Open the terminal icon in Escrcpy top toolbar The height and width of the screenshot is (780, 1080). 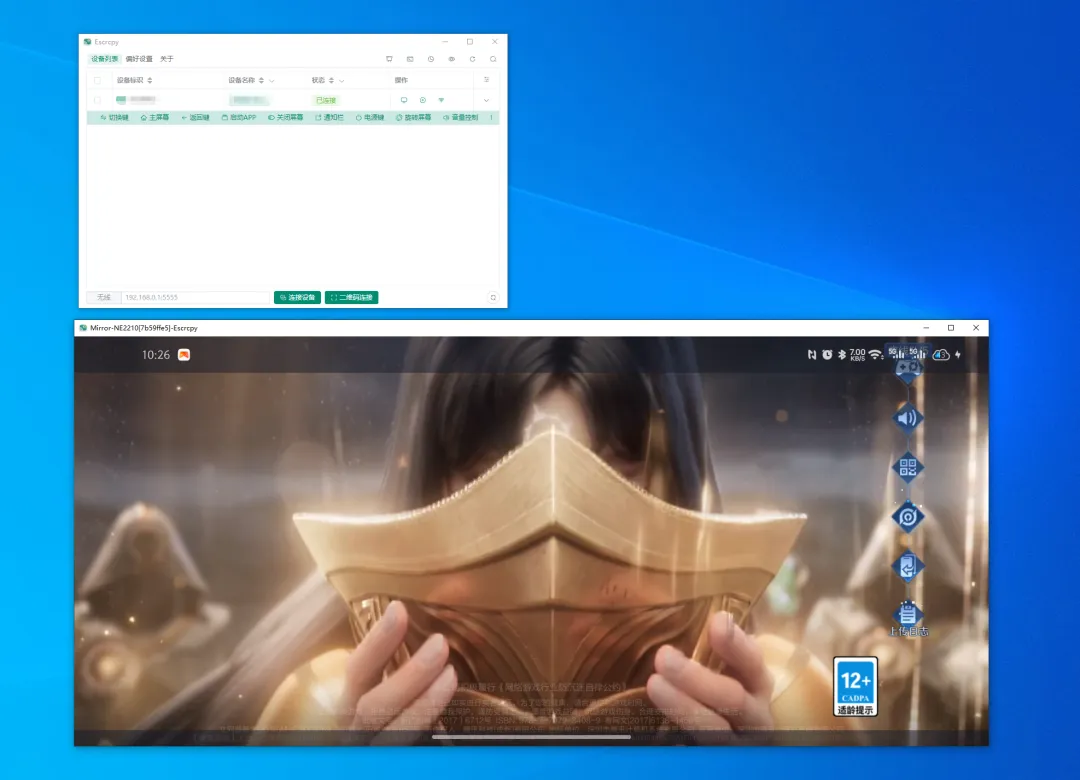click(410, 59)
